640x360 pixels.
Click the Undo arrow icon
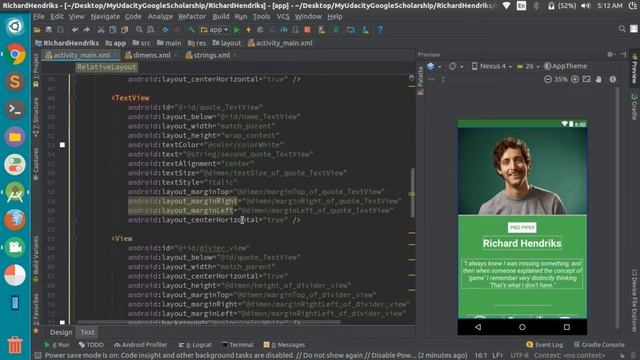click(75, 30)
